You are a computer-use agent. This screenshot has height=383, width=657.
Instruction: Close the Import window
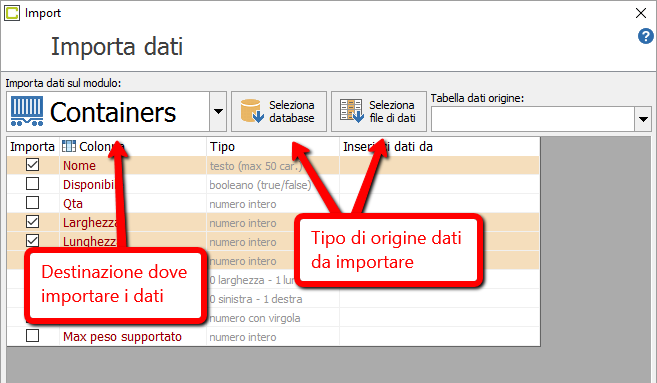641,13
